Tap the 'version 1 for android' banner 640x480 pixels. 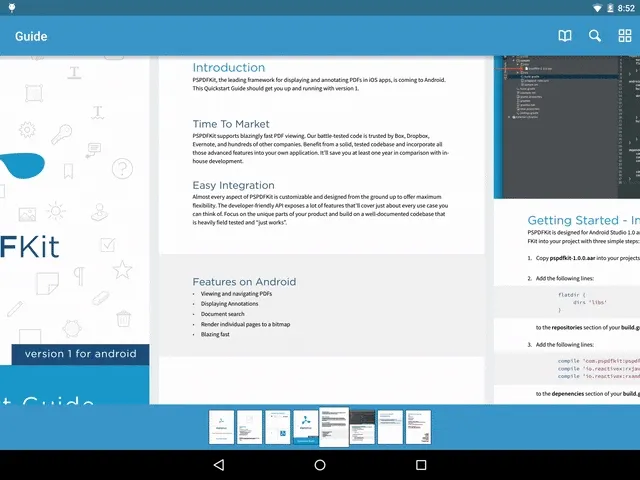(x=80, y=354)
